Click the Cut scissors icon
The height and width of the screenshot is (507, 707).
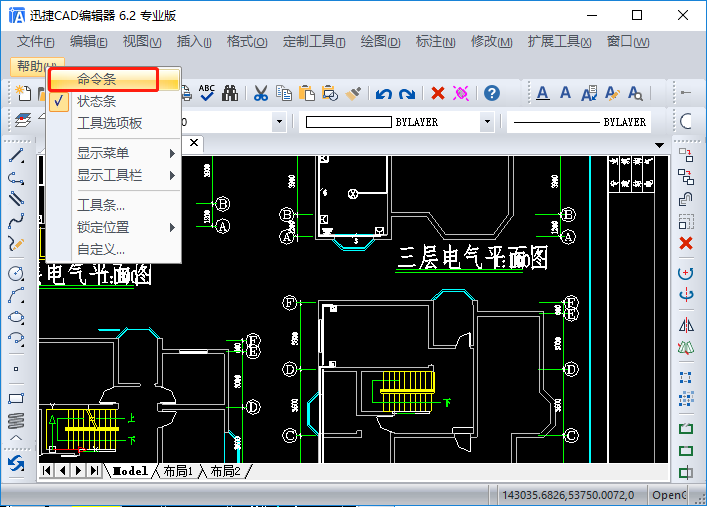coord(261,93)
